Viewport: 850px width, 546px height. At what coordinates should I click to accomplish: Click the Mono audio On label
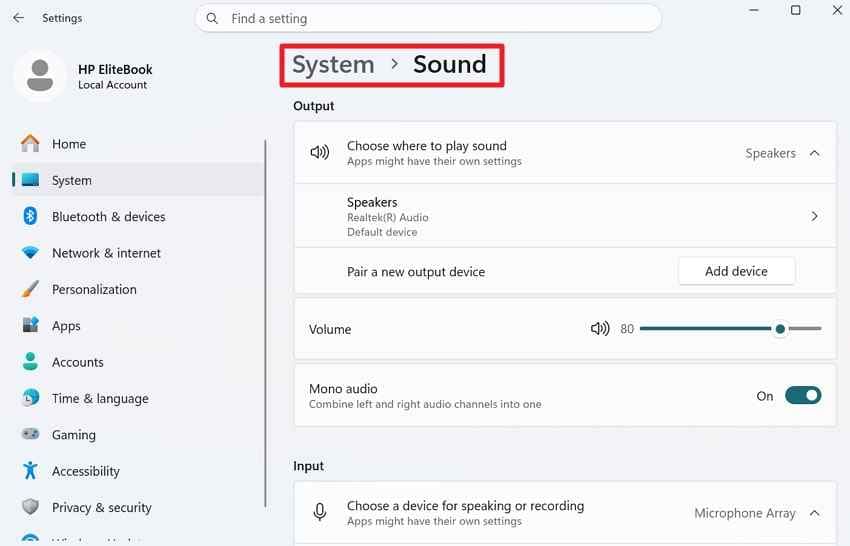point(765,396)
